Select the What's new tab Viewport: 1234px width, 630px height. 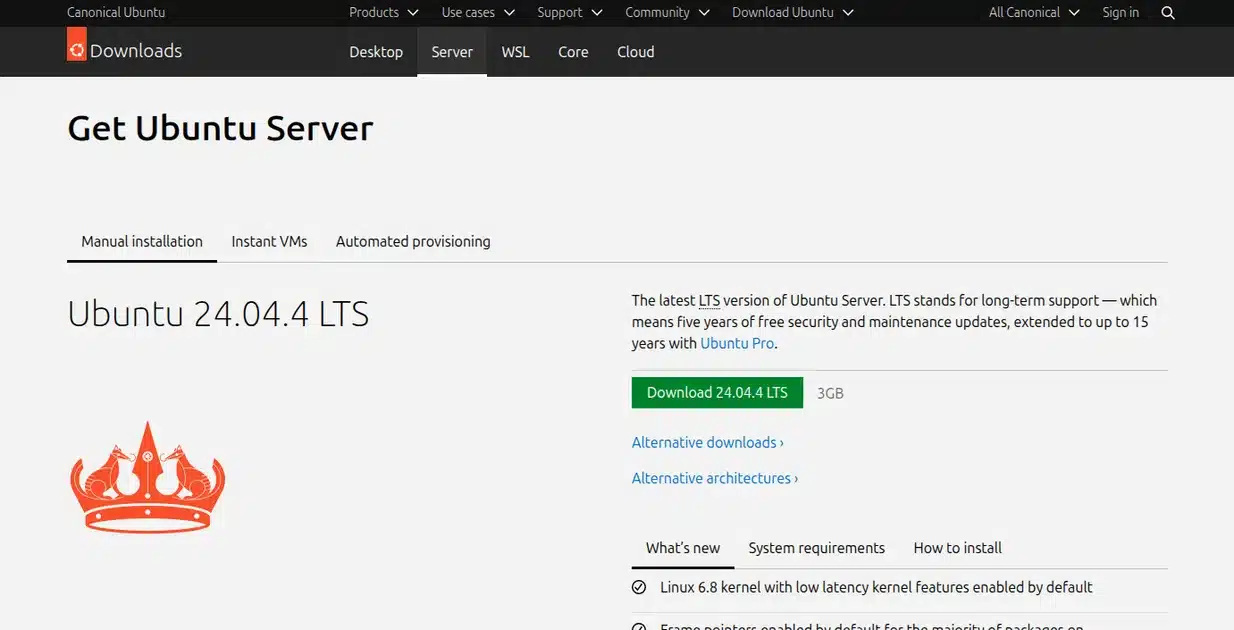(683, 548)
